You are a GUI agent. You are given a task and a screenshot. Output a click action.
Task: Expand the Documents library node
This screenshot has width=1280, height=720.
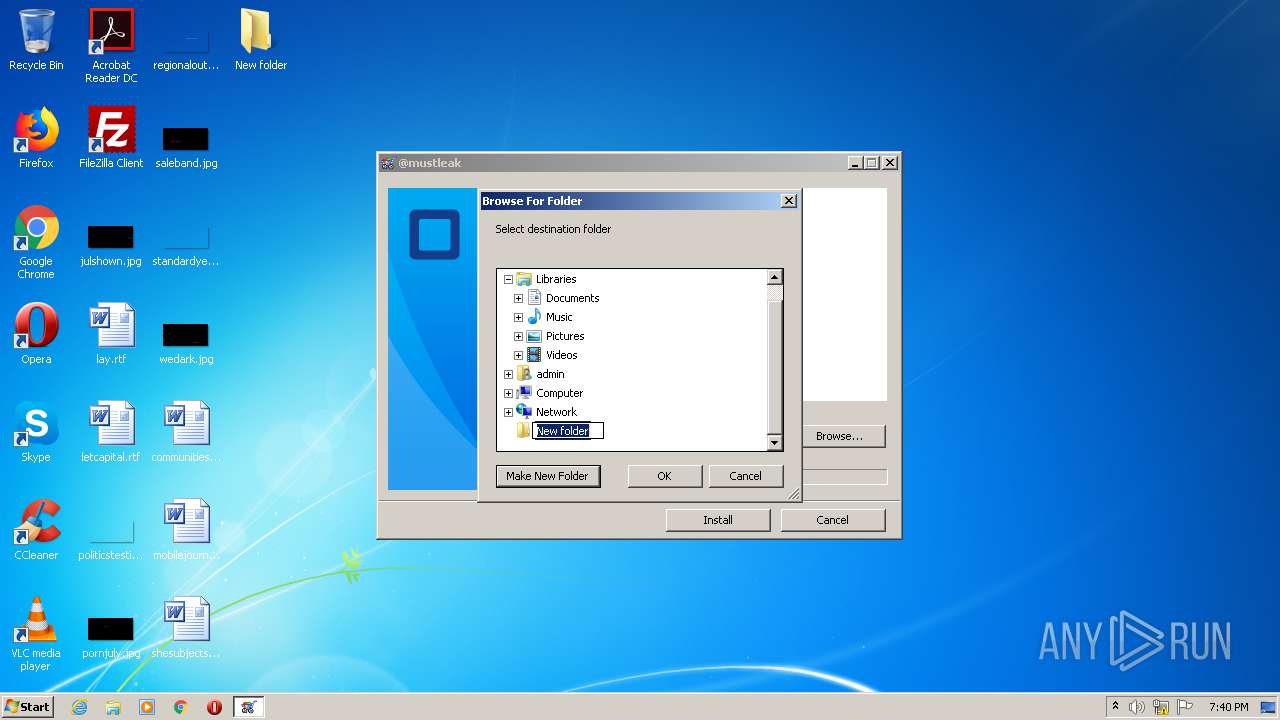coord(518,298)
